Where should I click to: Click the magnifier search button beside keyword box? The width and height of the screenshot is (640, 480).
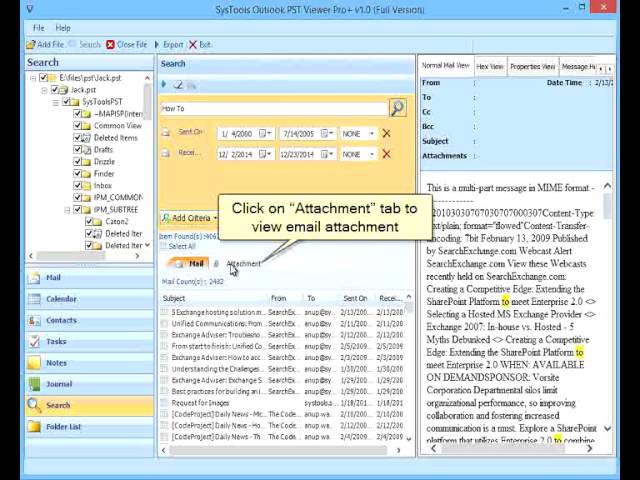point(398,108)
